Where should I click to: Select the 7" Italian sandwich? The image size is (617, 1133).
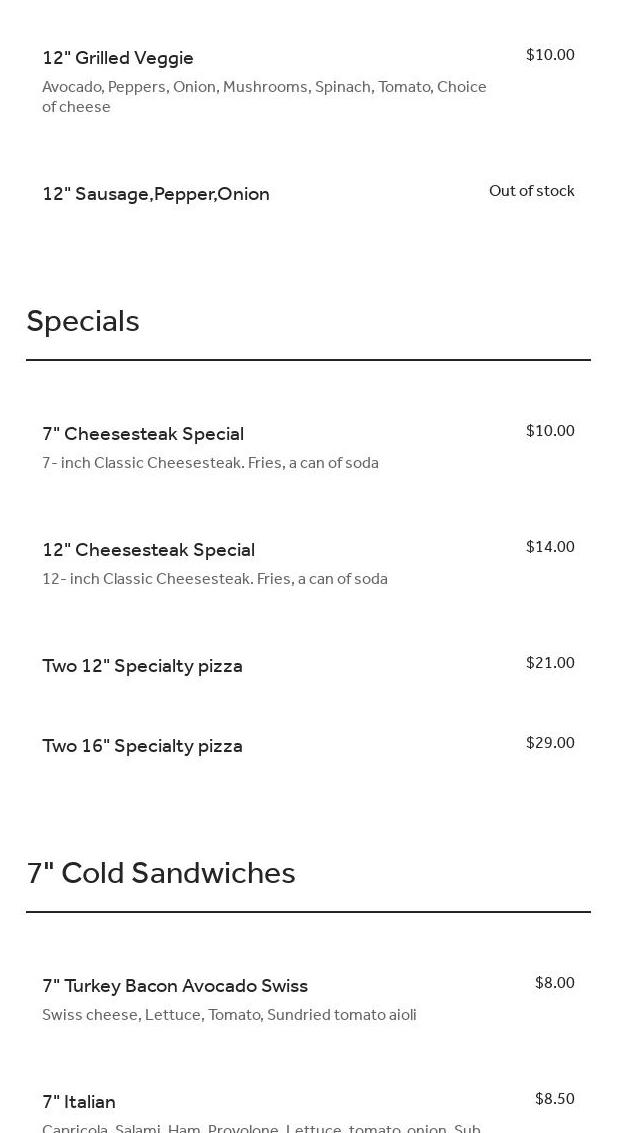79,1102
